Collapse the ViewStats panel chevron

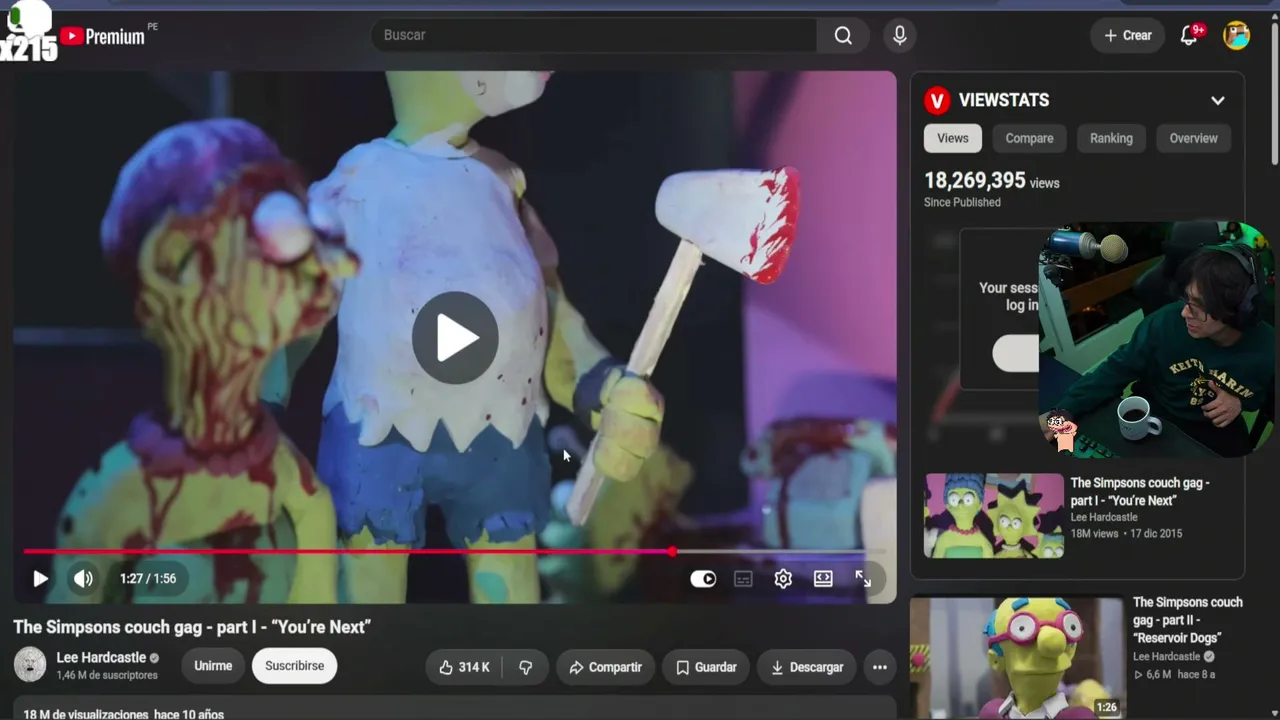pos(1218,100)
